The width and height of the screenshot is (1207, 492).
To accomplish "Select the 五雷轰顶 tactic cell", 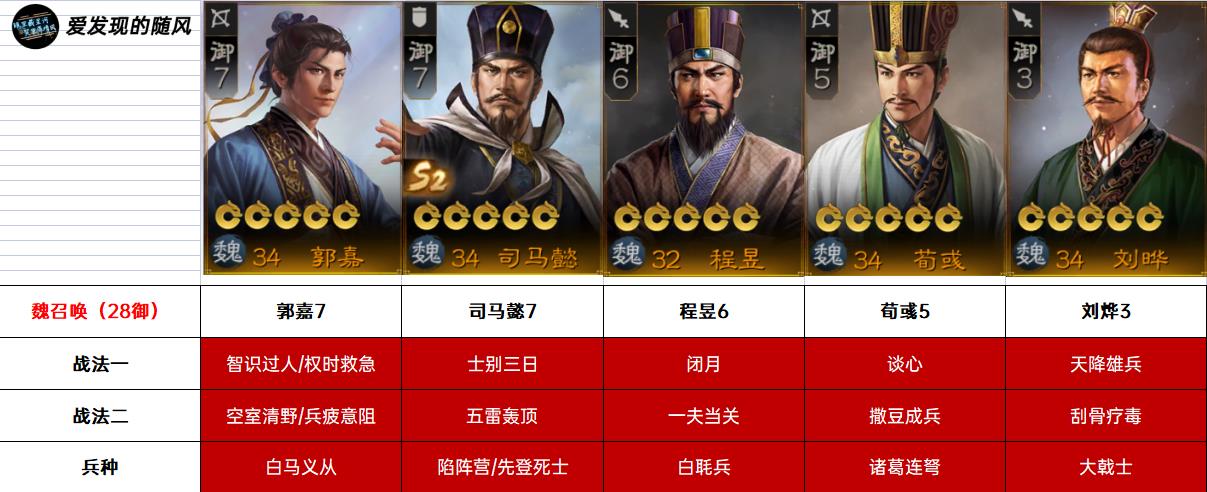I will pyautogui.click(x=502, y=416).
